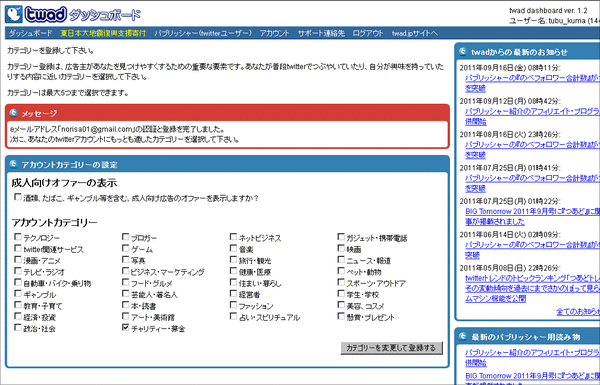The height and width of the screenshot is (385, 600).
Task: Check the 経済・投資 category
Action: coord(18,316)
